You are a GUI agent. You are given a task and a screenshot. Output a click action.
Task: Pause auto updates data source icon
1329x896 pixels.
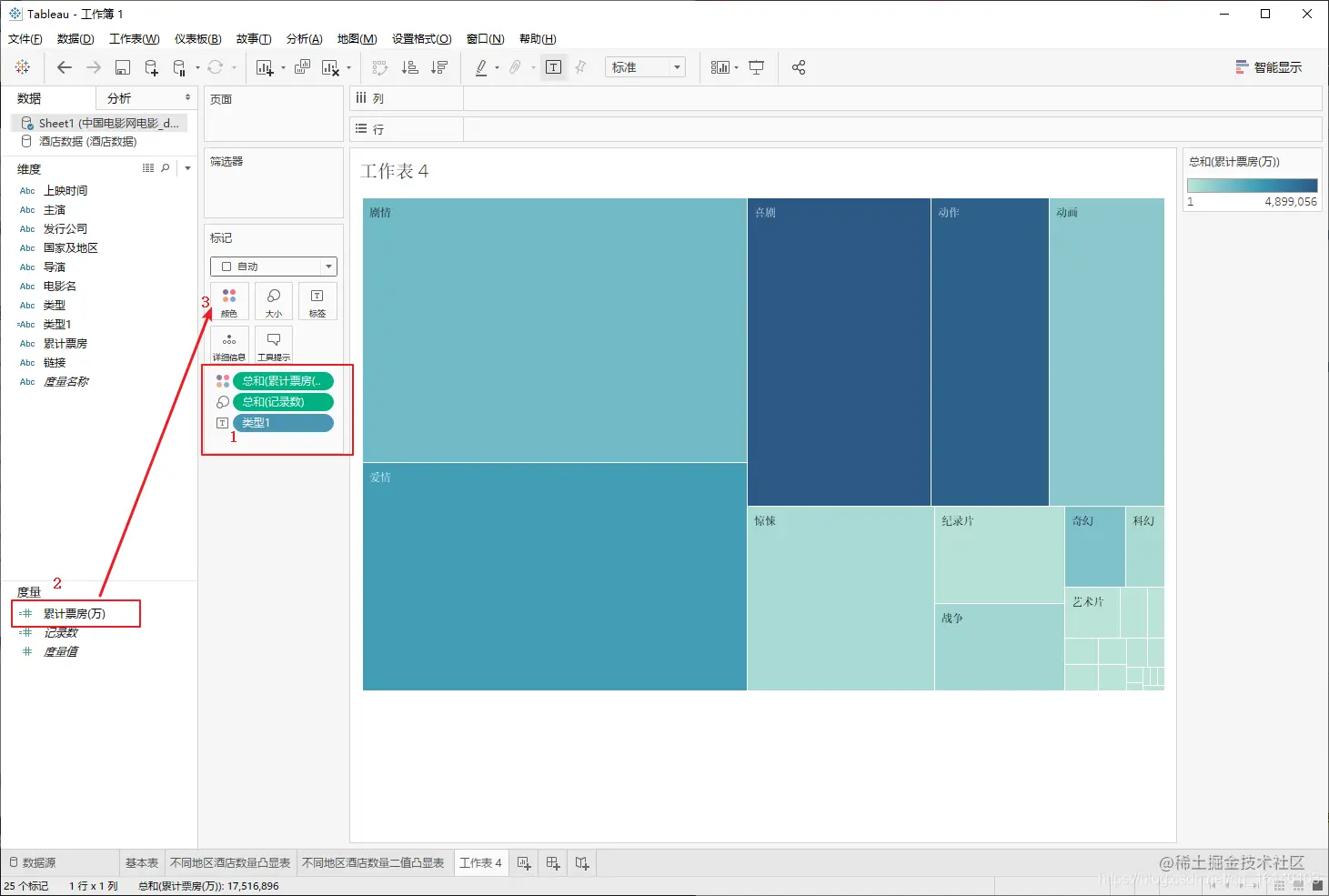tap(179, 67)
